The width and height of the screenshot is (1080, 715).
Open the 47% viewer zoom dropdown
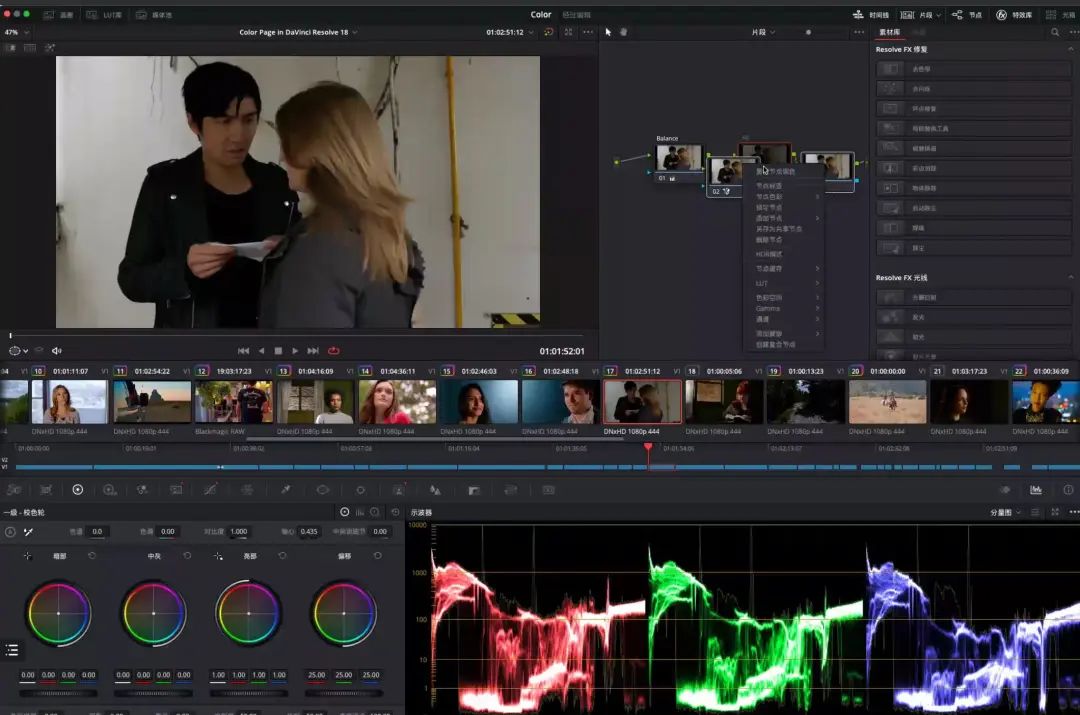pos(14,32)
